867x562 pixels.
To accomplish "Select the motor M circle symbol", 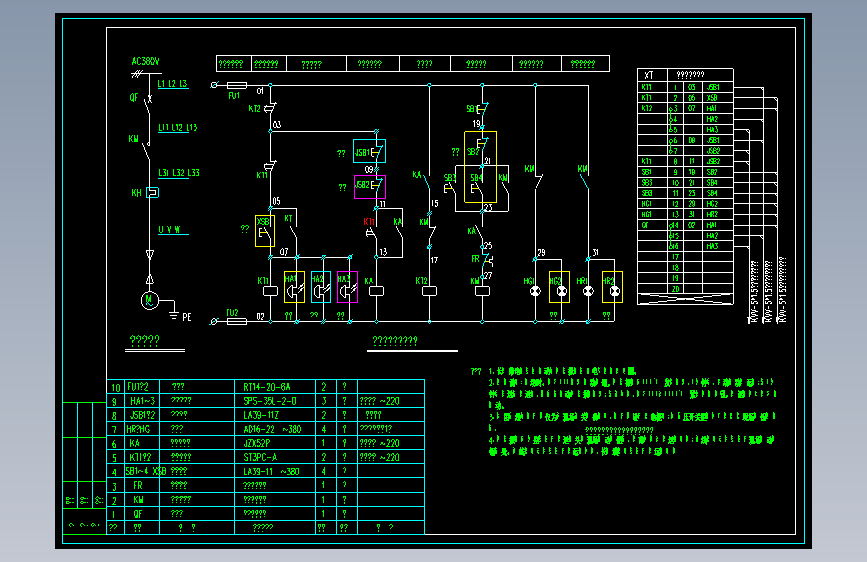I will pos(149,300).
